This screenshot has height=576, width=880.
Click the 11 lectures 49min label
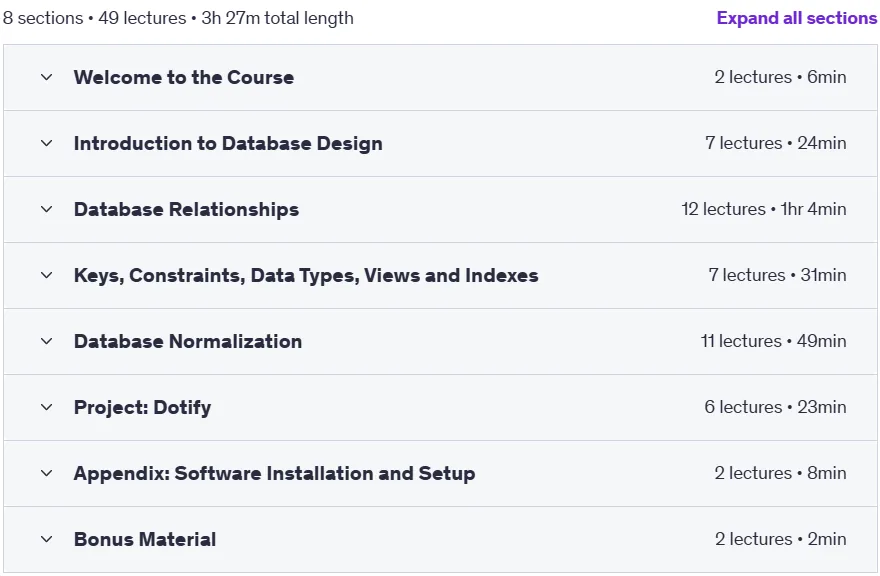pyautogui.click(x=773, y=341)
